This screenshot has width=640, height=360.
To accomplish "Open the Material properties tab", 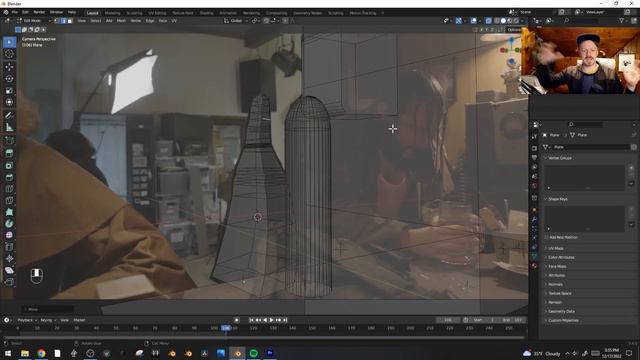I will pyautogui.click(x=534, y=266).
